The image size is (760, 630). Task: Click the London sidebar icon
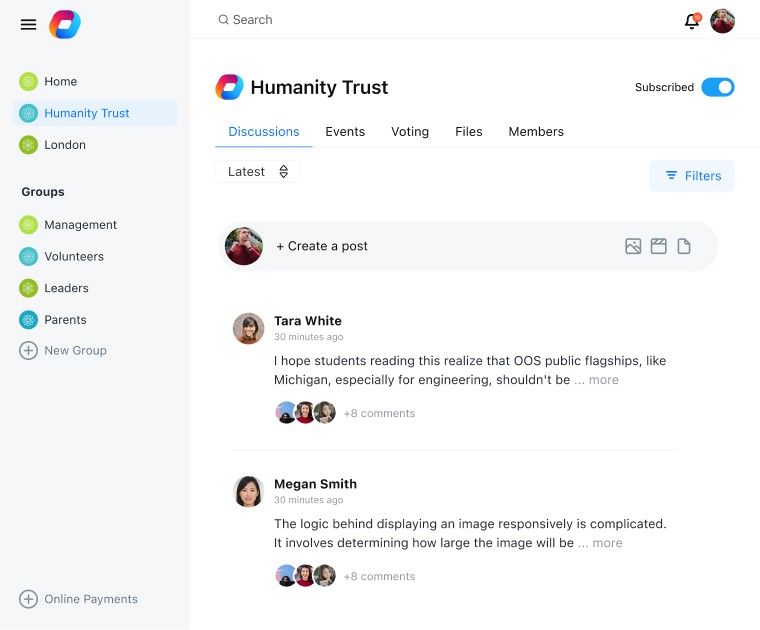28,145
